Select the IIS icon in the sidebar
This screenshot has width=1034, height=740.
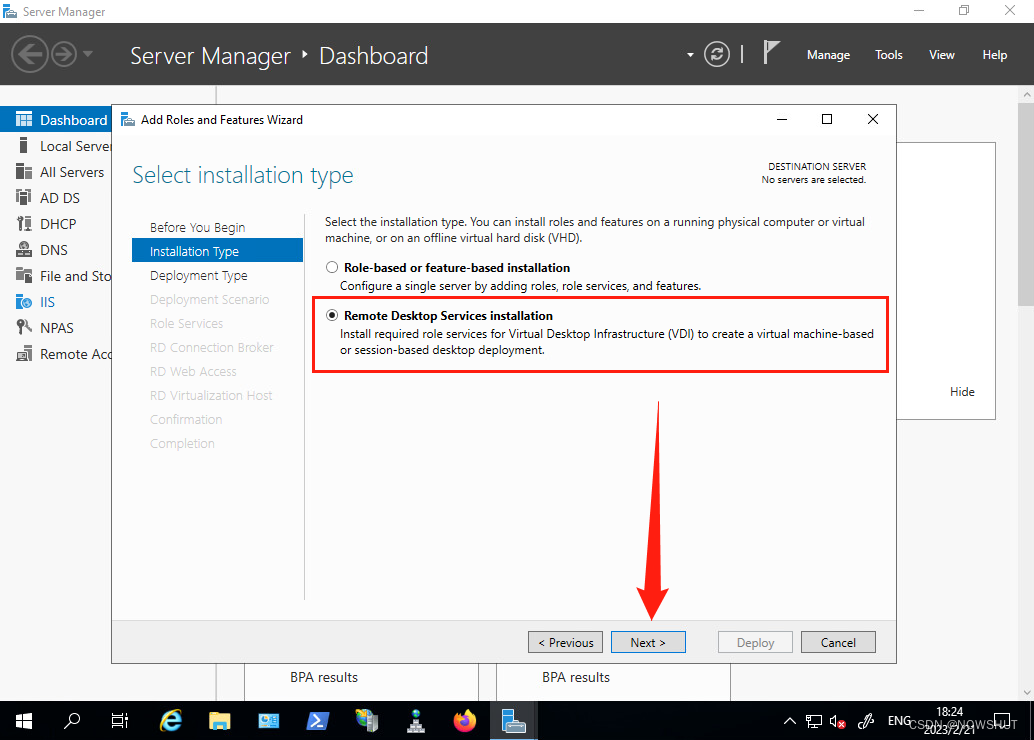(24, 302)
